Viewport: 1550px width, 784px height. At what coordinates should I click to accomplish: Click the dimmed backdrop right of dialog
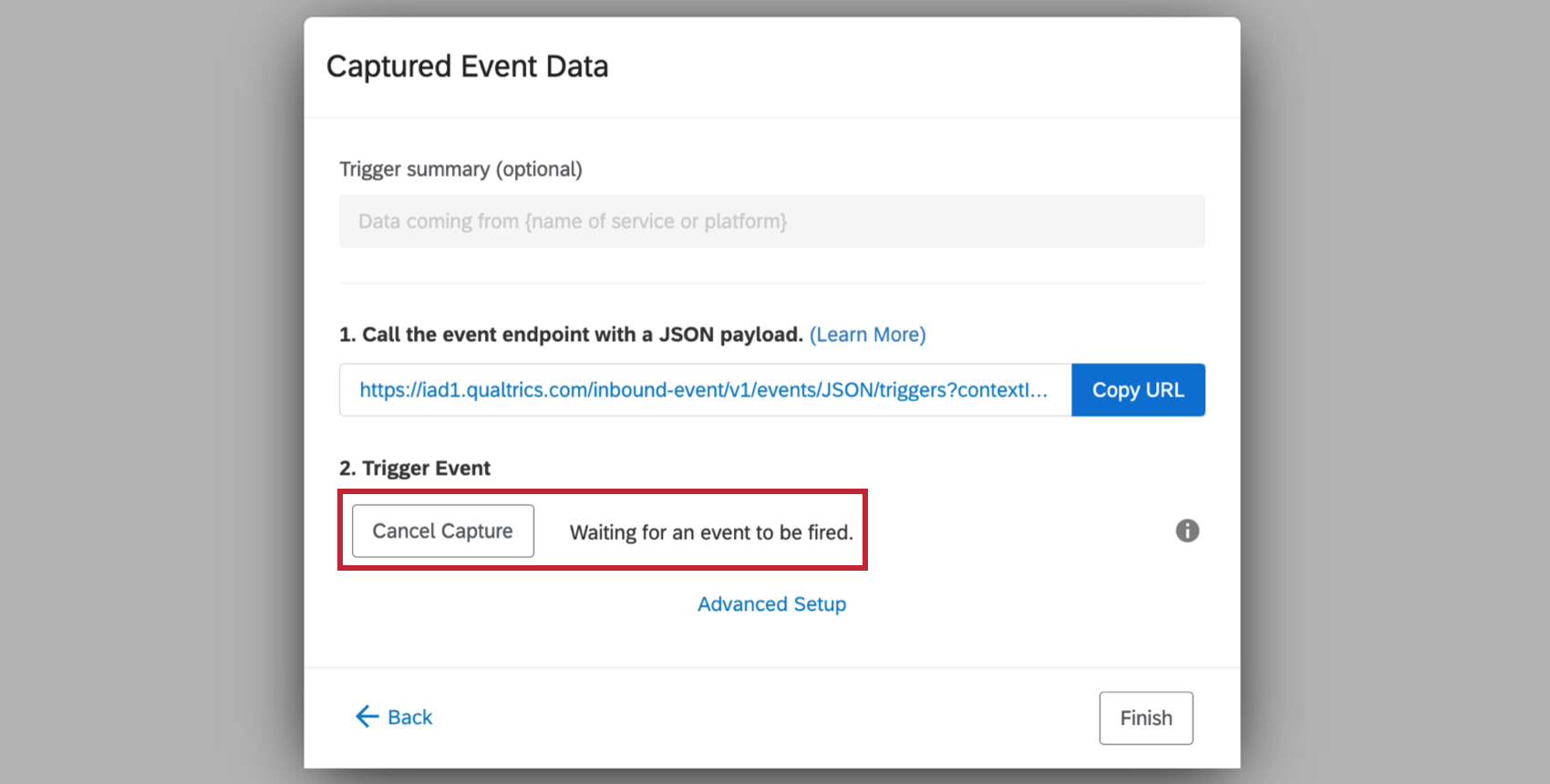coord(1395,392)
